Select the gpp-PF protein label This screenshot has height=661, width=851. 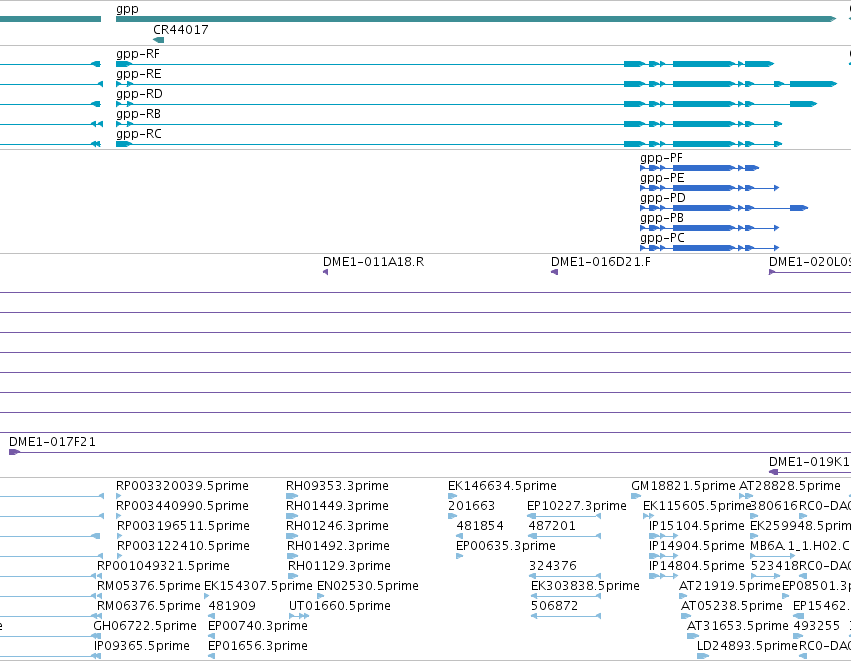click(662, 158)
